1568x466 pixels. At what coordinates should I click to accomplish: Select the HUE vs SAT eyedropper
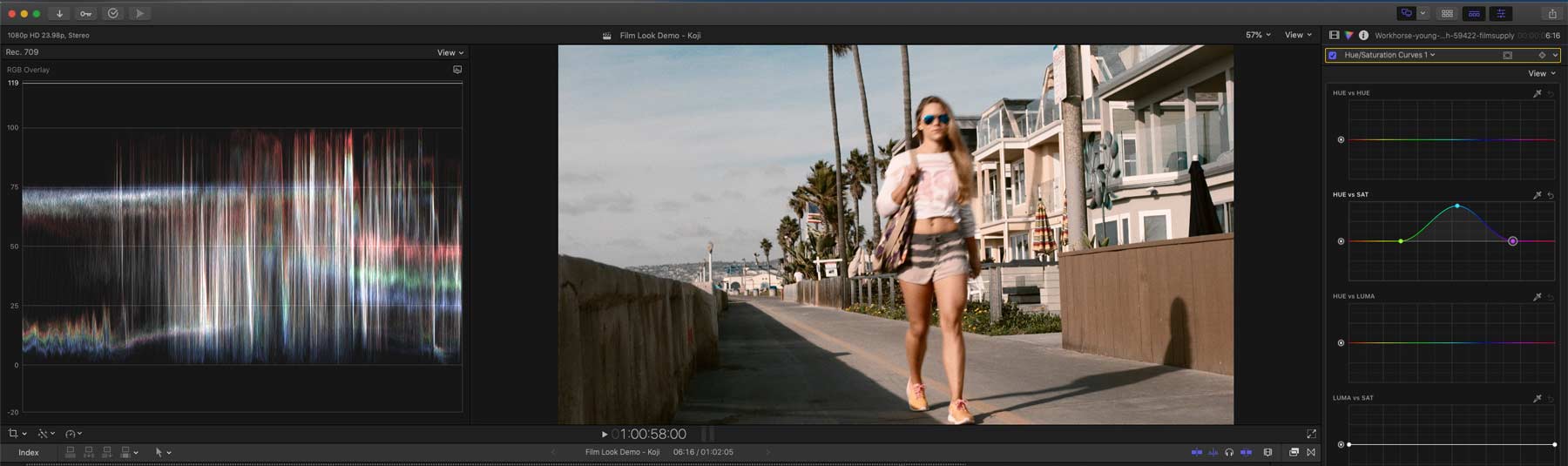pos(1538,195)
